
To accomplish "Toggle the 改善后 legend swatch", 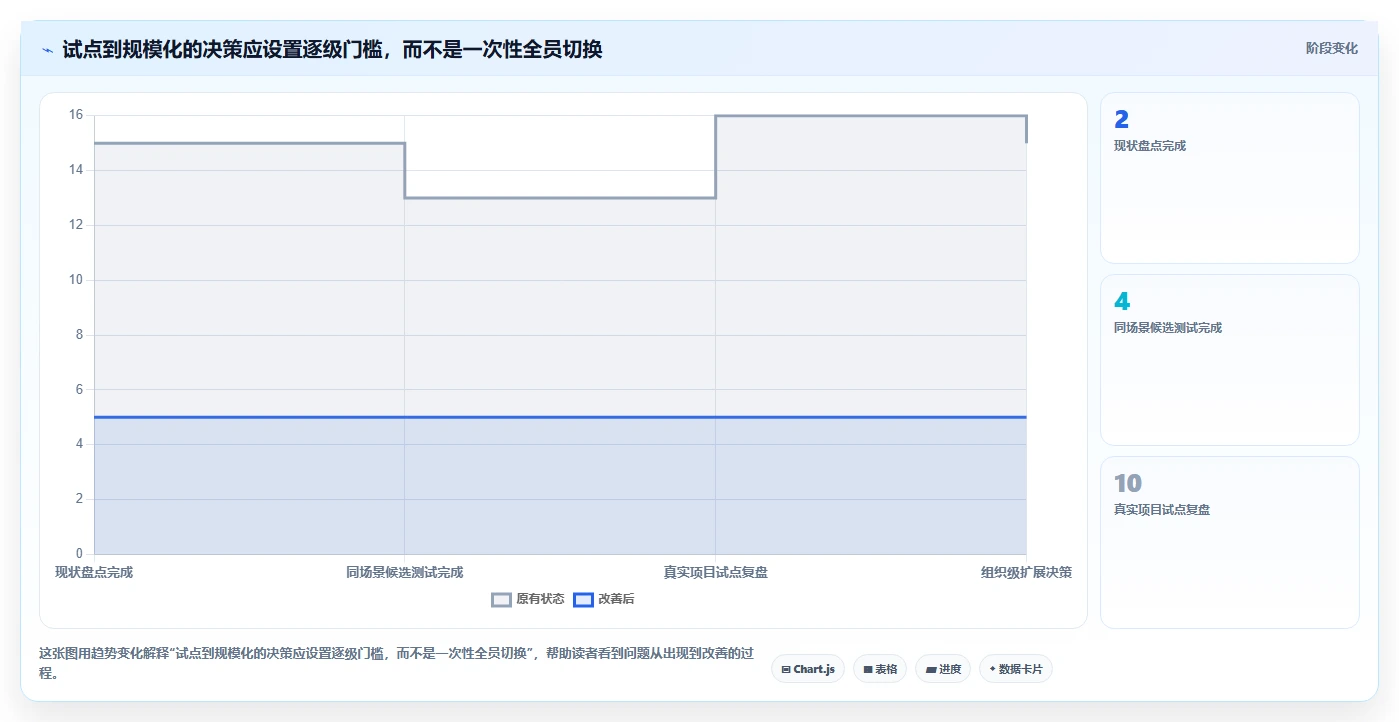I will [583, 599].
